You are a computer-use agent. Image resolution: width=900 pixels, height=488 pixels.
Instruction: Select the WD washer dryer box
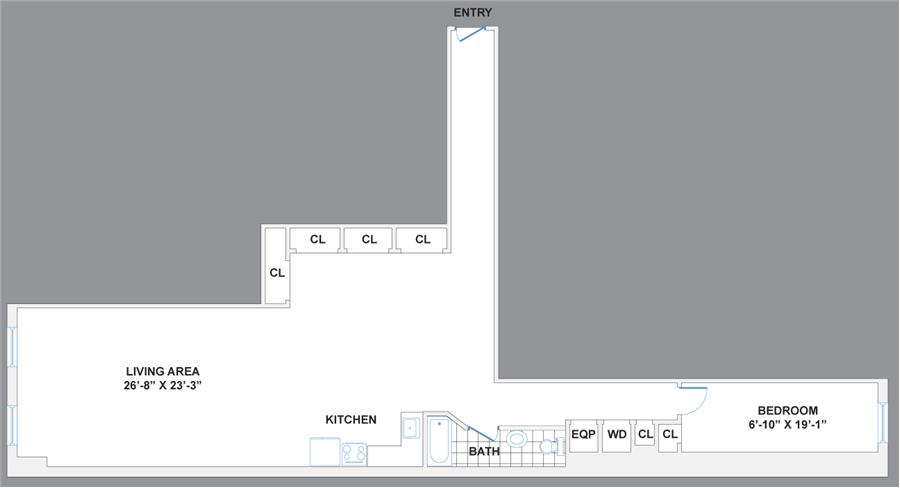pos(617,435)
